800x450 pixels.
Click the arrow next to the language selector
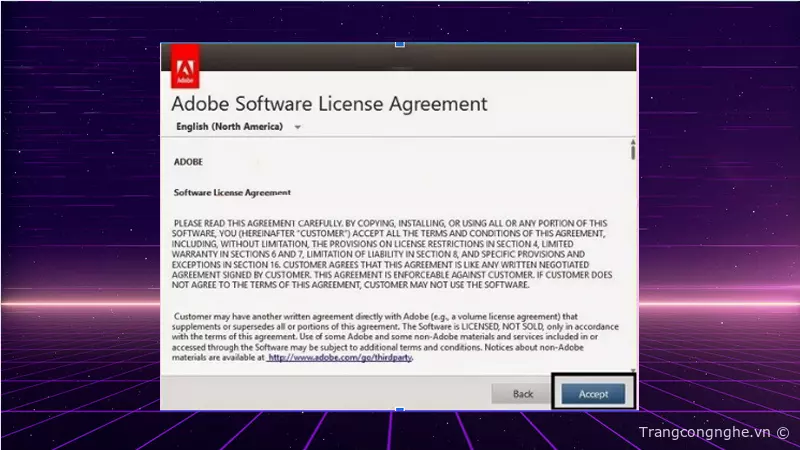point(298,128)
